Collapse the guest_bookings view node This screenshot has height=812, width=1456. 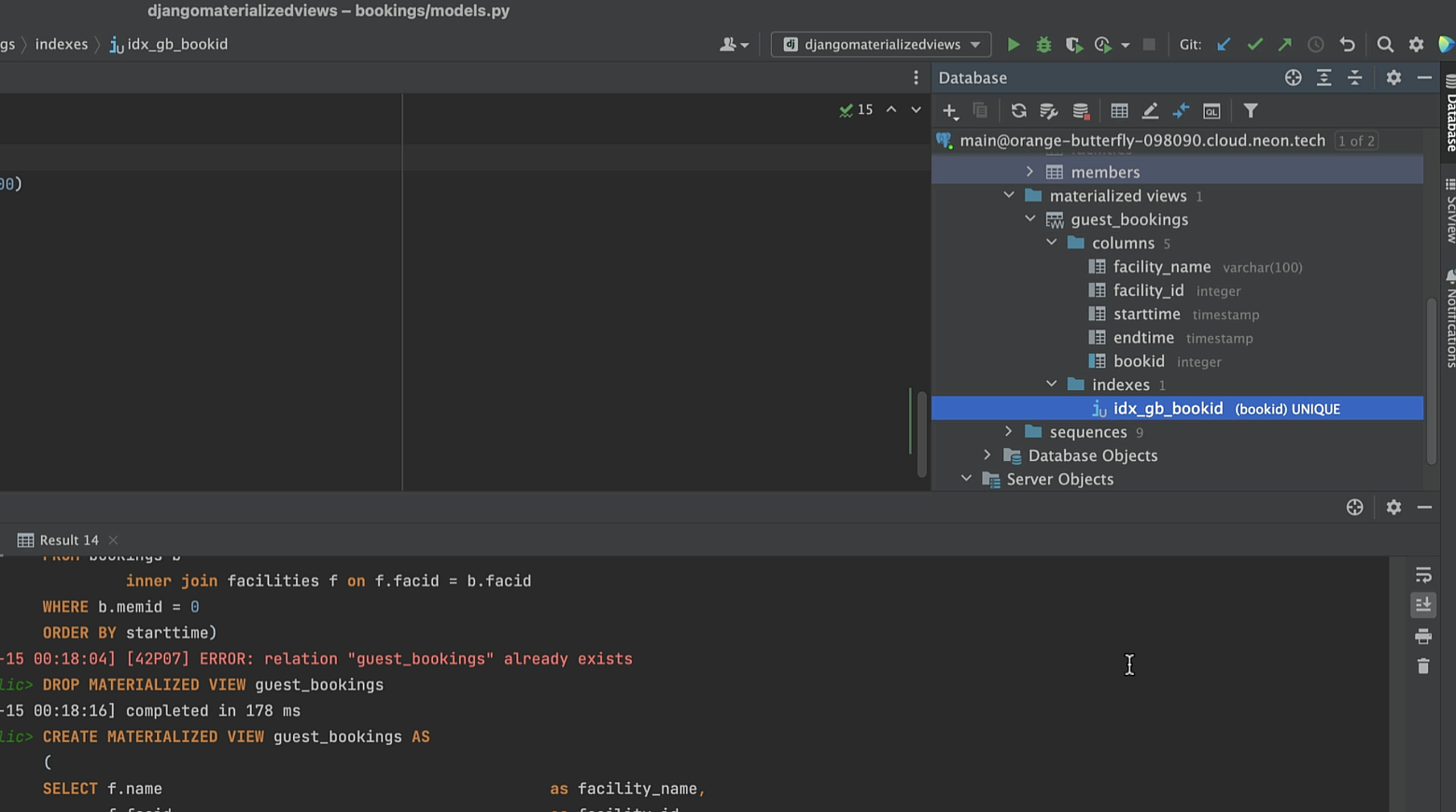pyautogui.click(x=1030, y=219)
